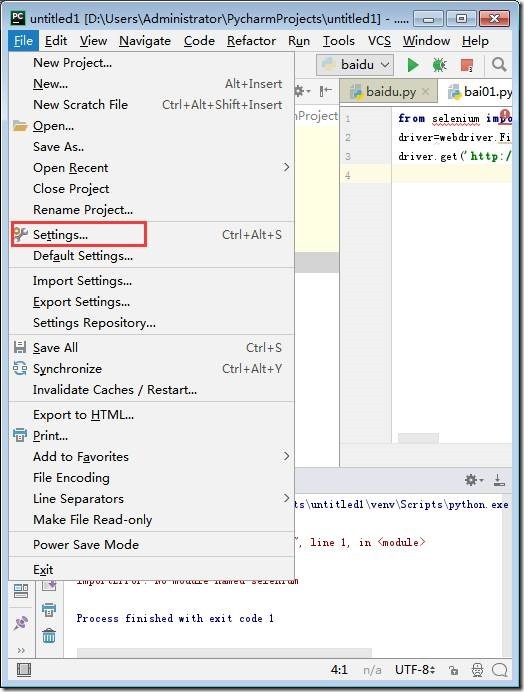Select Save As.. menu item
524x692 pixels.
click(151, 147)
